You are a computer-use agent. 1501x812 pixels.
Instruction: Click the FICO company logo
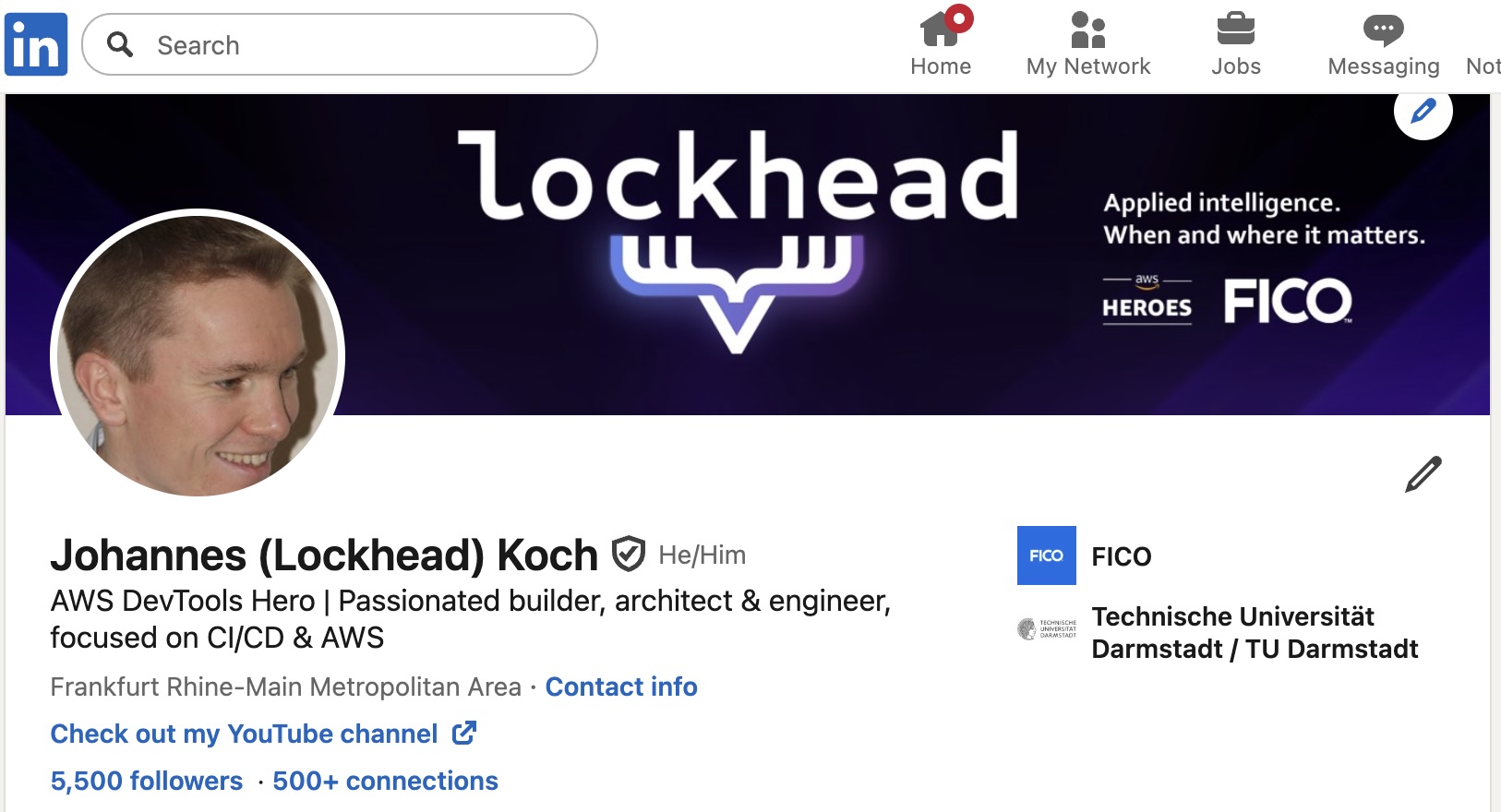[1046, 555]
